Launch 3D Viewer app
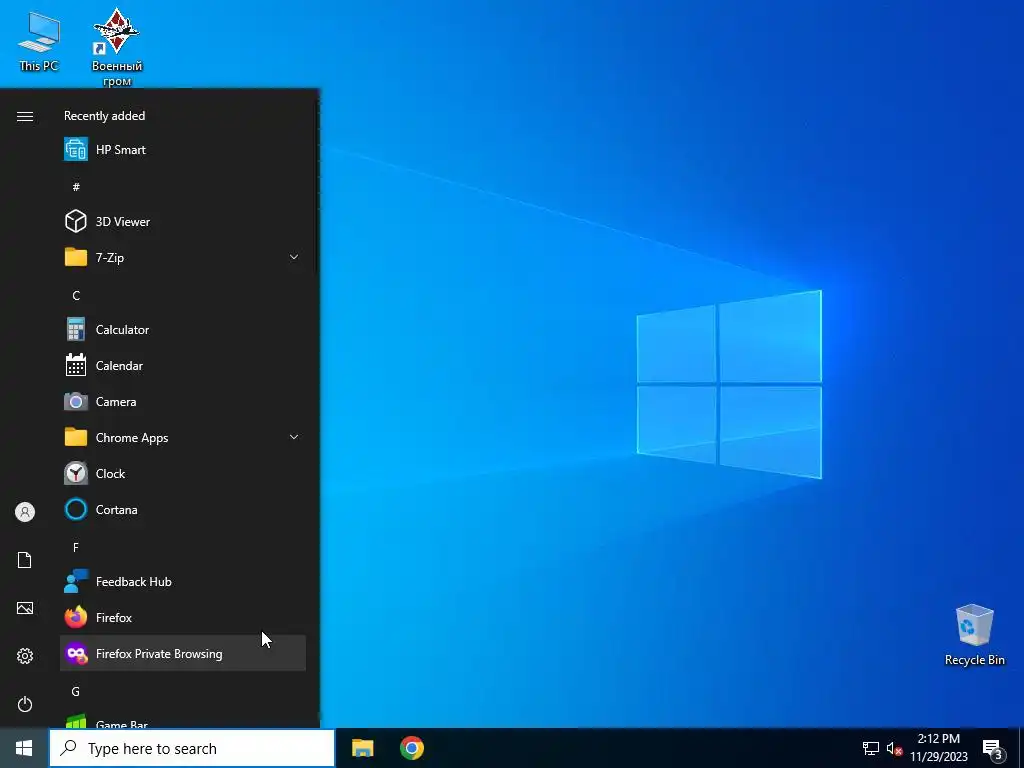 coord(183,221)
